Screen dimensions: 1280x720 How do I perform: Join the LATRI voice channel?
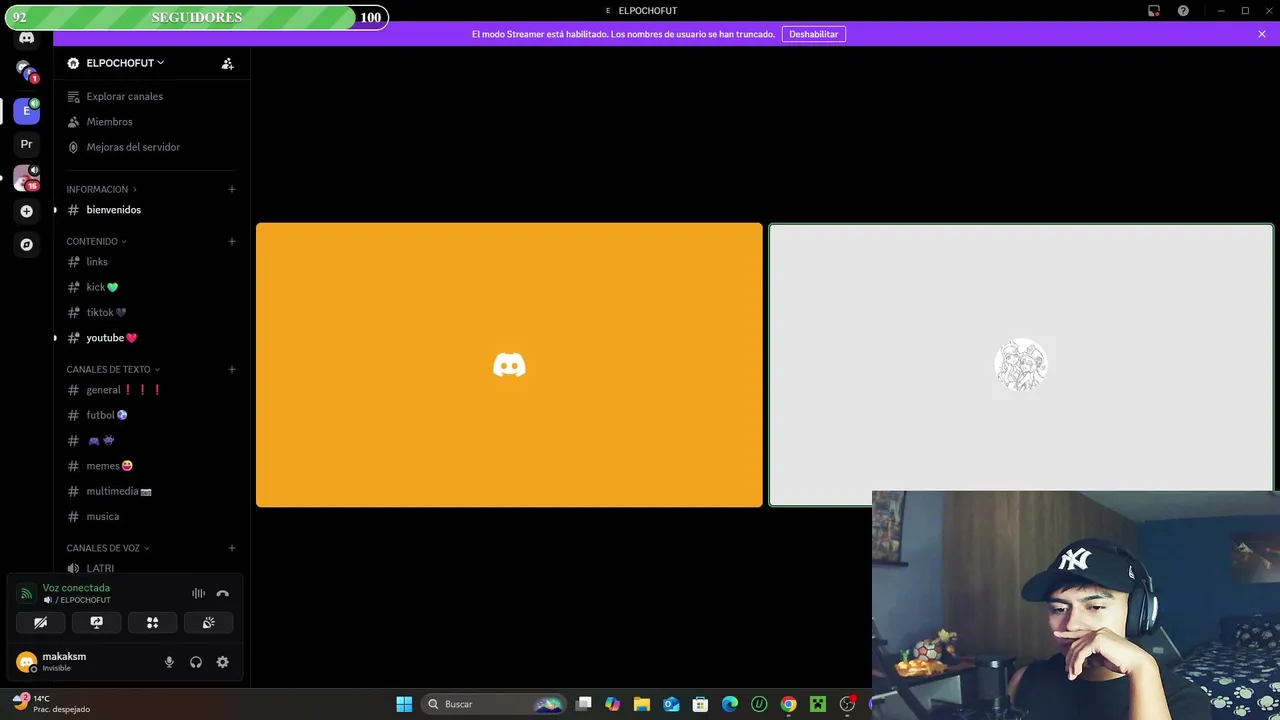150,568
